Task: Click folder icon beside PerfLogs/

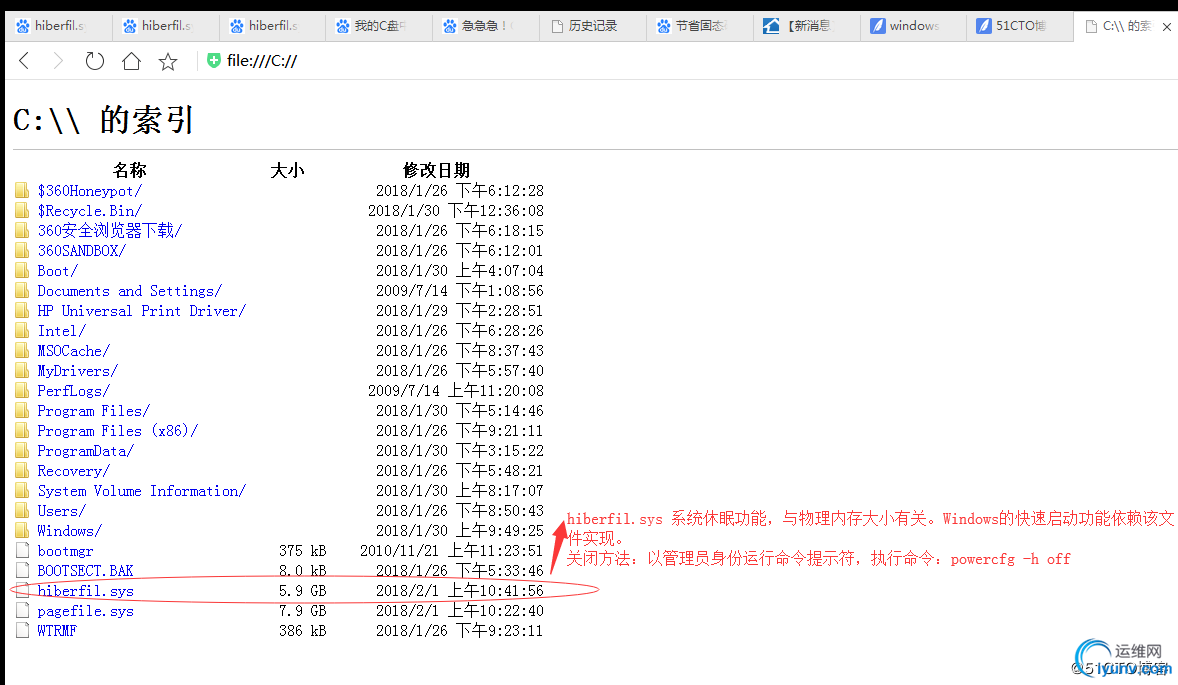Action: click(x=23, y=391)
